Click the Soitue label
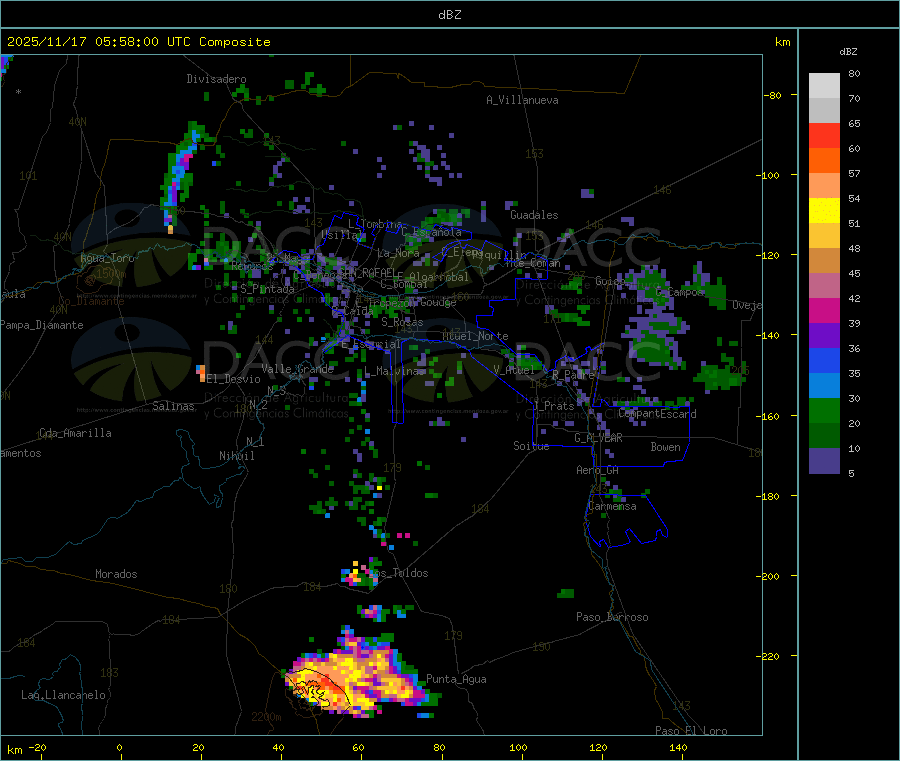 tap(531, 446)
